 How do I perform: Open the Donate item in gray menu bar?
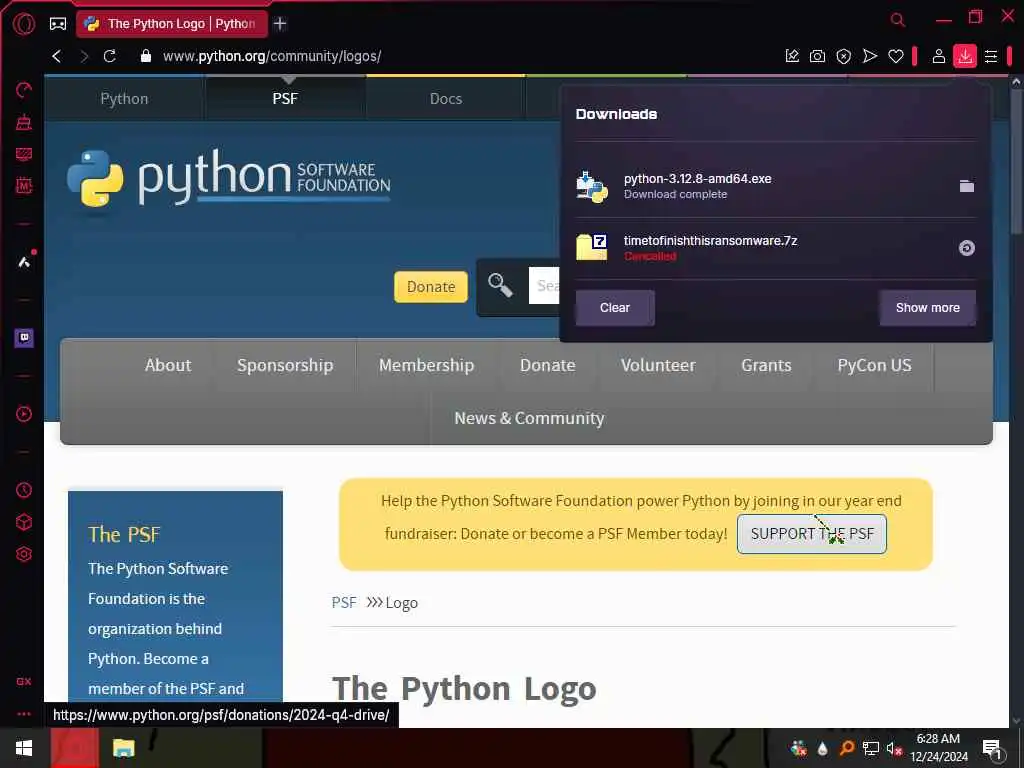(x=547, y=365)
